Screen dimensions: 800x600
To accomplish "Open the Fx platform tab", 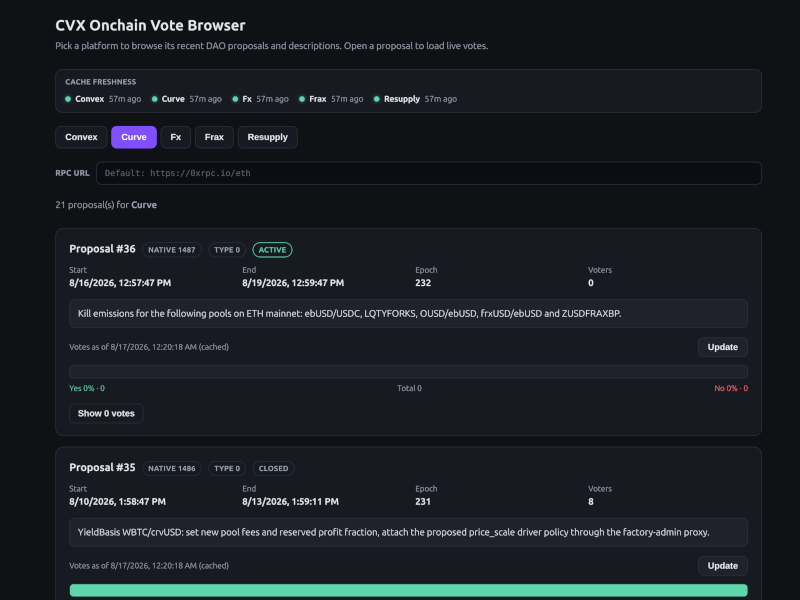I will (176, 137).
